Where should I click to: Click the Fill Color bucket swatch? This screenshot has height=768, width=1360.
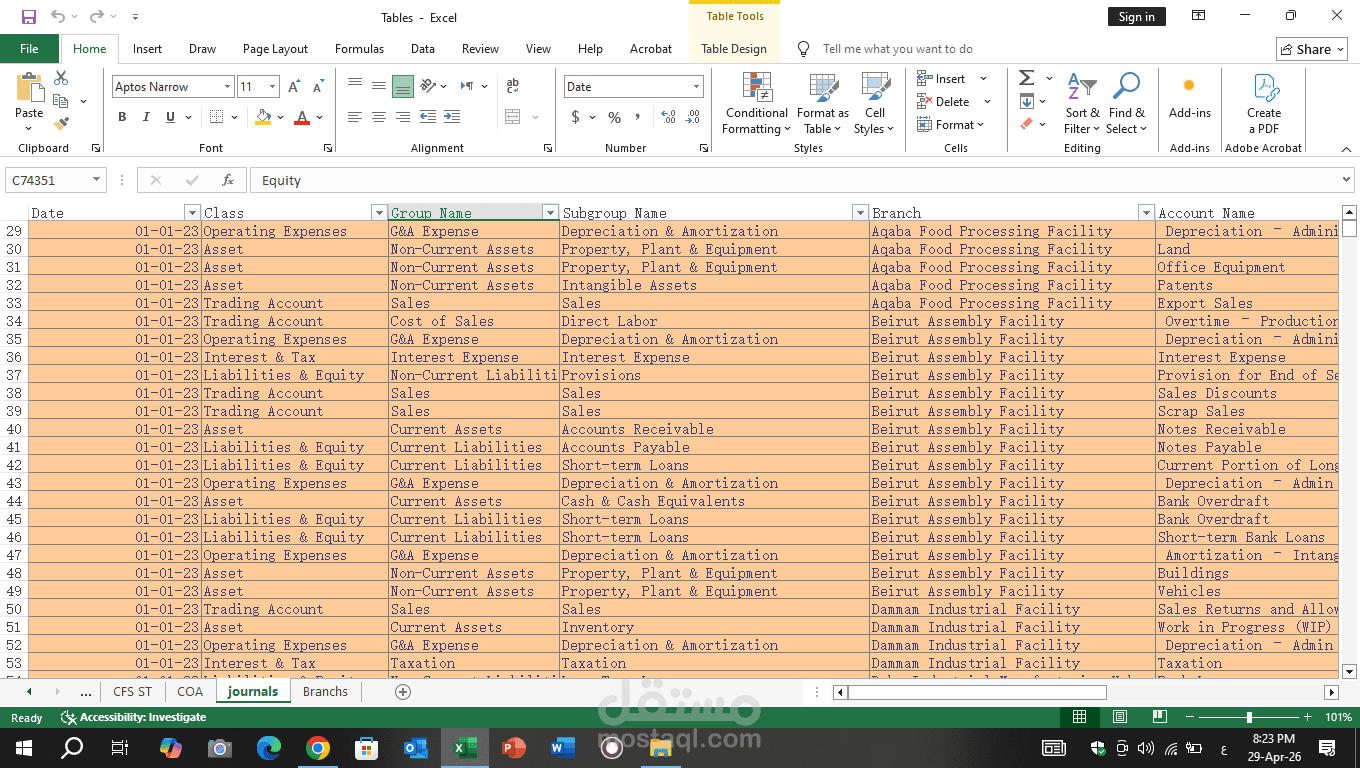coord(263,117)
